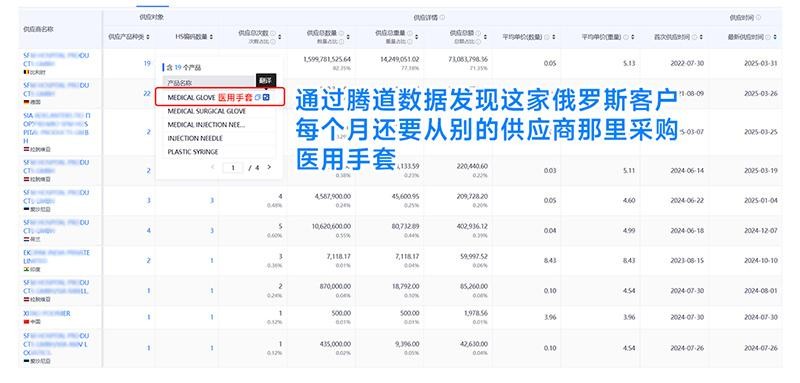Viewport: 800px width, 383px height.
Task: Copy the MEDICAL GLOVE product name
Action: tap(258, 97)
